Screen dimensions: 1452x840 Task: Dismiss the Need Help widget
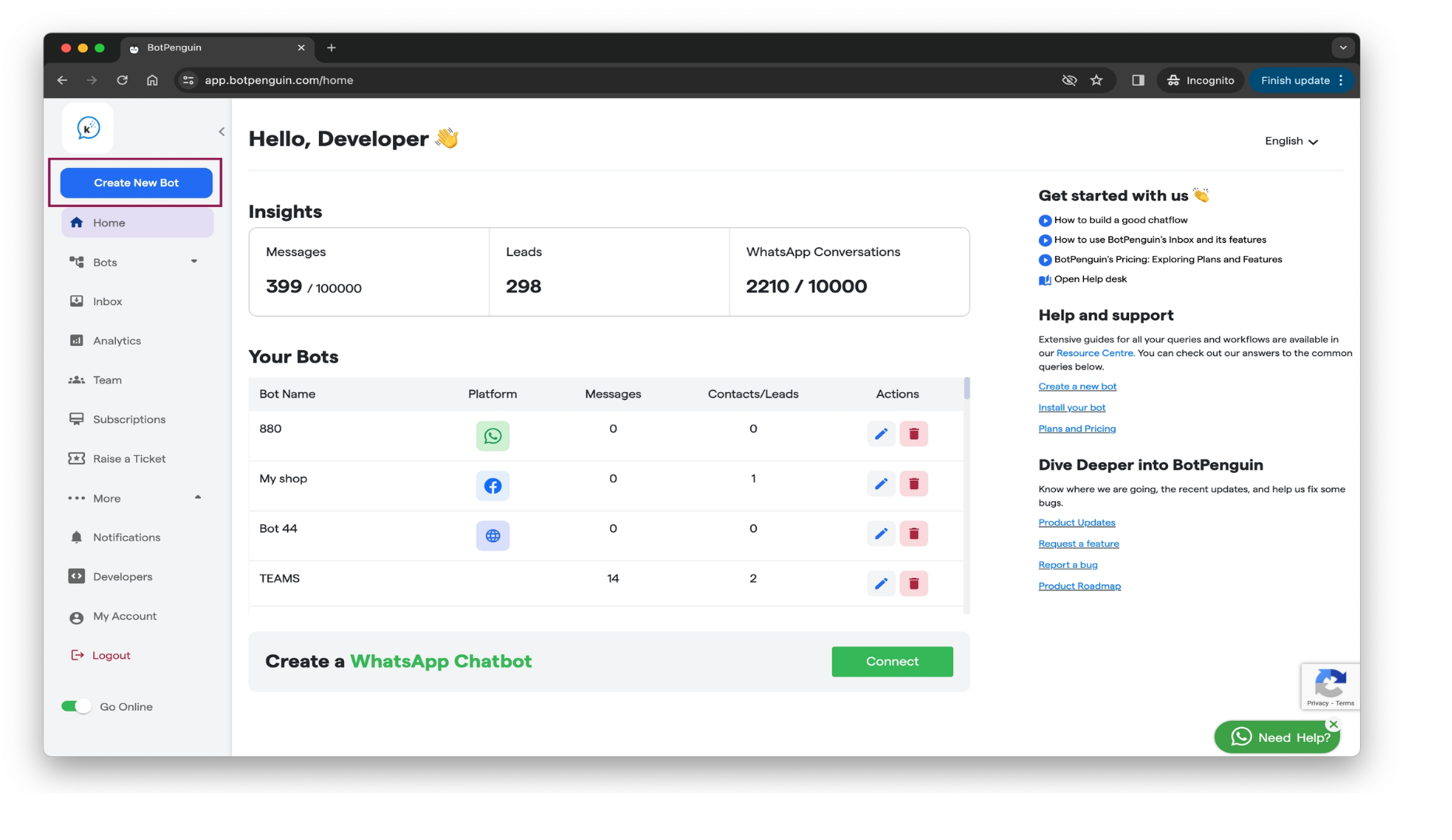click(x=1334, y=724)
